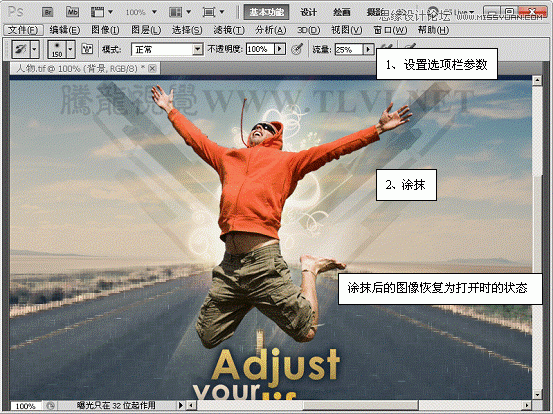Open the 滤镜(T) menu
Image resolution: width=553 pixels, height=414 pixels.
(x=229, y=30)
